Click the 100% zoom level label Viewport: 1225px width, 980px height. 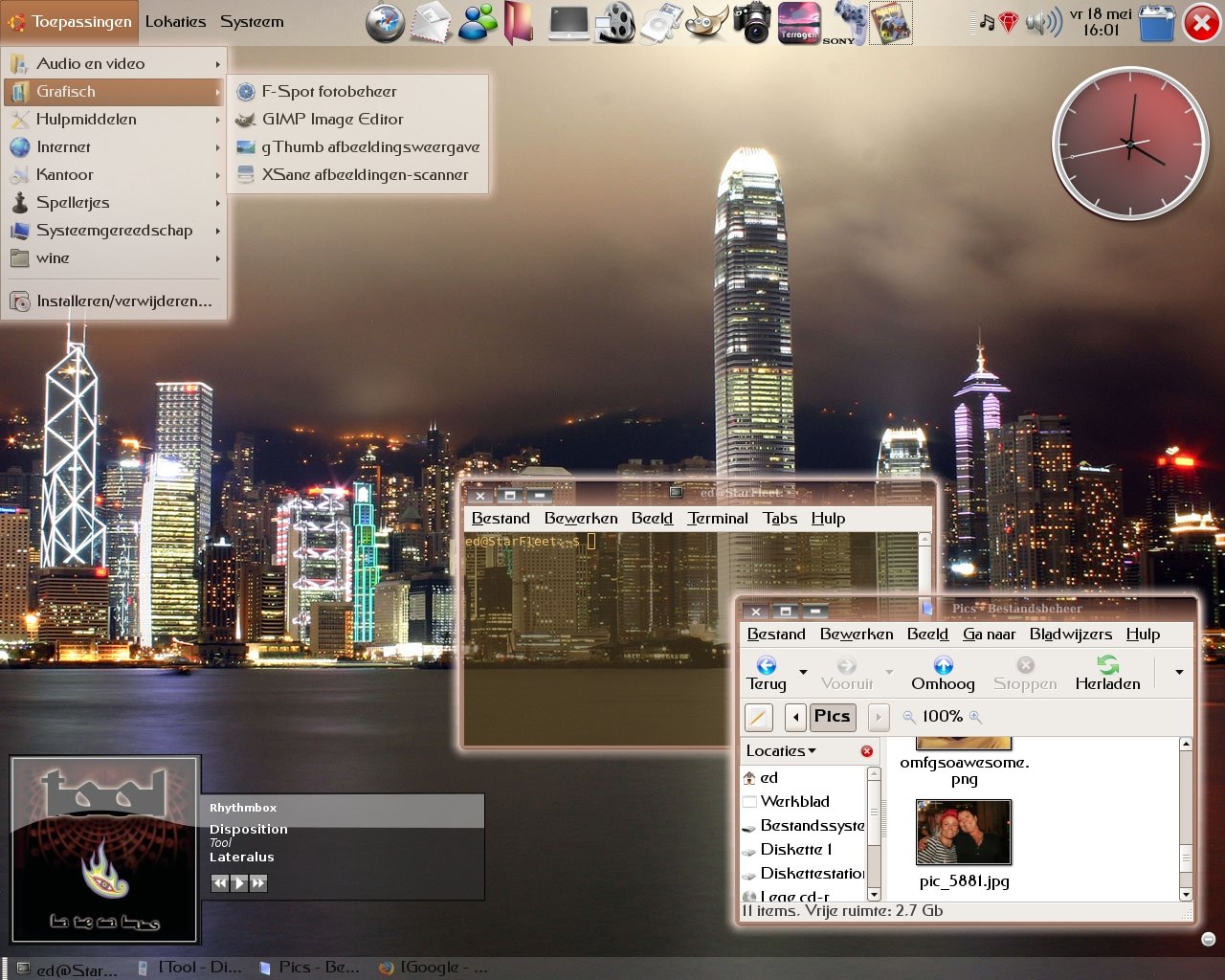[x=942, y=716]
